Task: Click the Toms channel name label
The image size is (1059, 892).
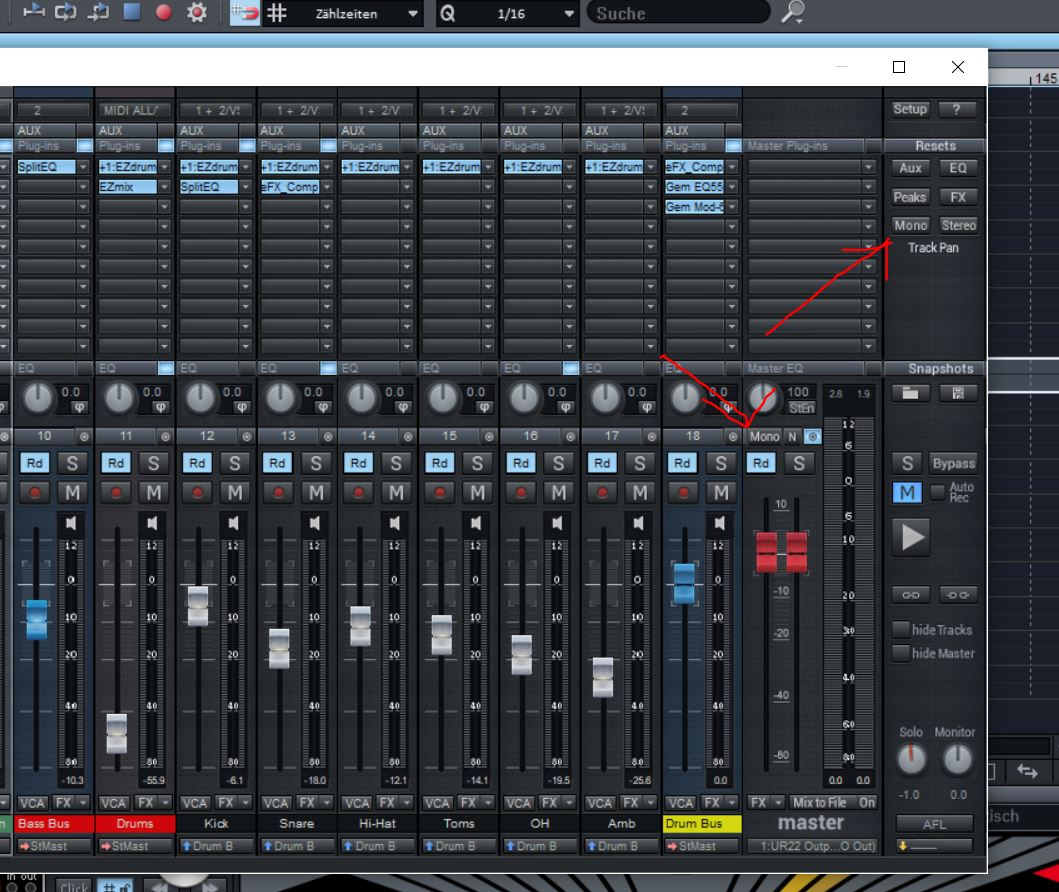Action: coord(459,823)
